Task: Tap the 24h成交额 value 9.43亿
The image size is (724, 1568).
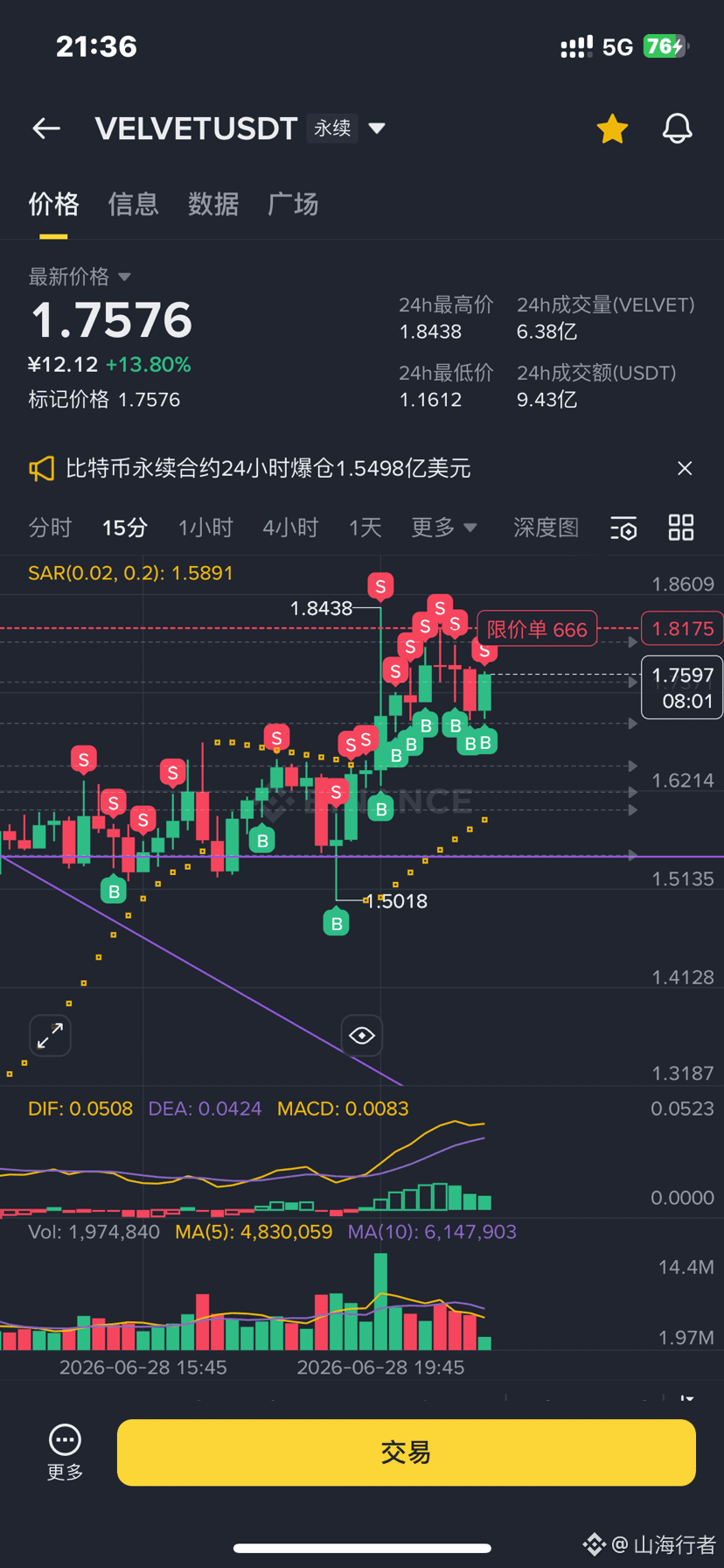Action: [546, 400]
